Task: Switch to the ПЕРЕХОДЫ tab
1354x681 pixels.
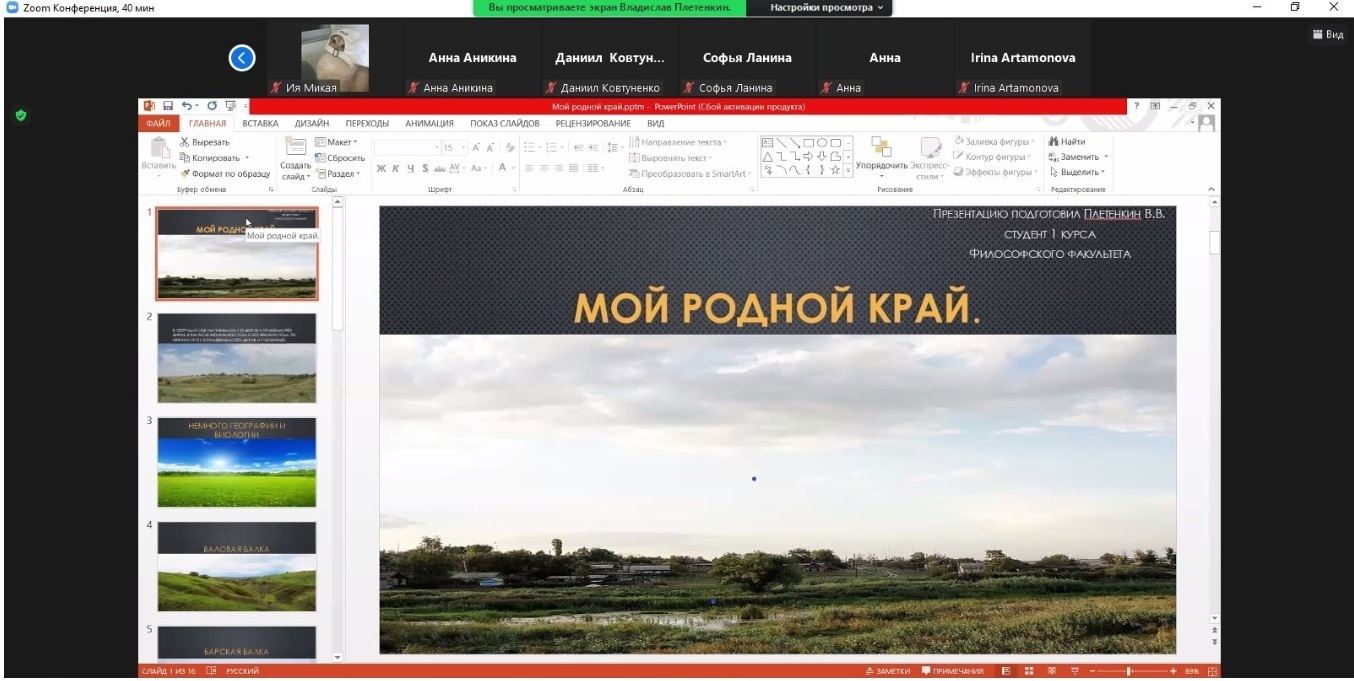Action: (367, 123)
